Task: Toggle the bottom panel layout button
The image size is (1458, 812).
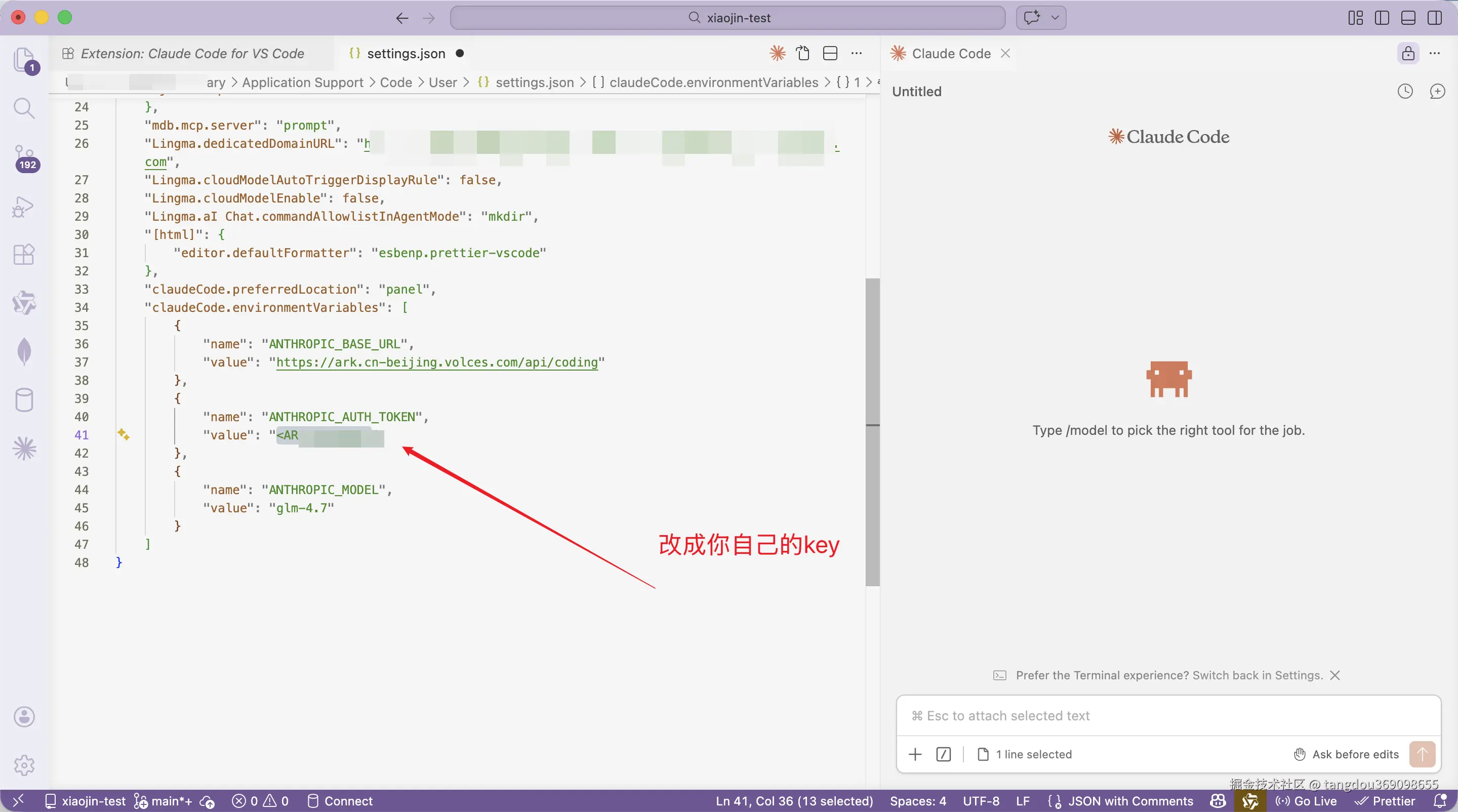Action: pyautogui.click(x=1408, y=18)
